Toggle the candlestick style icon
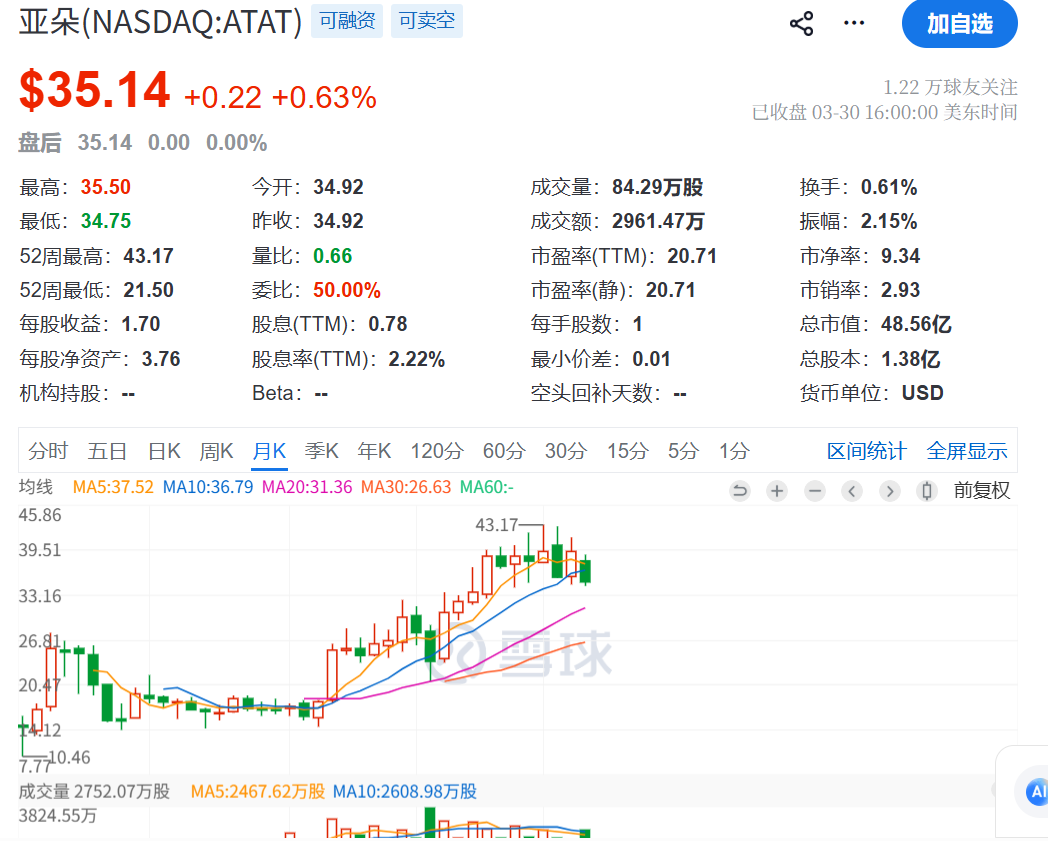 point(926,491)
